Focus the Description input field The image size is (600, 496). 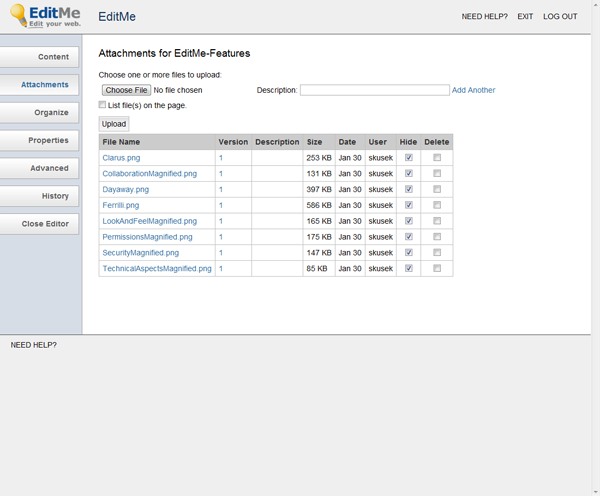pyautogui.click(x=375, y=90)
